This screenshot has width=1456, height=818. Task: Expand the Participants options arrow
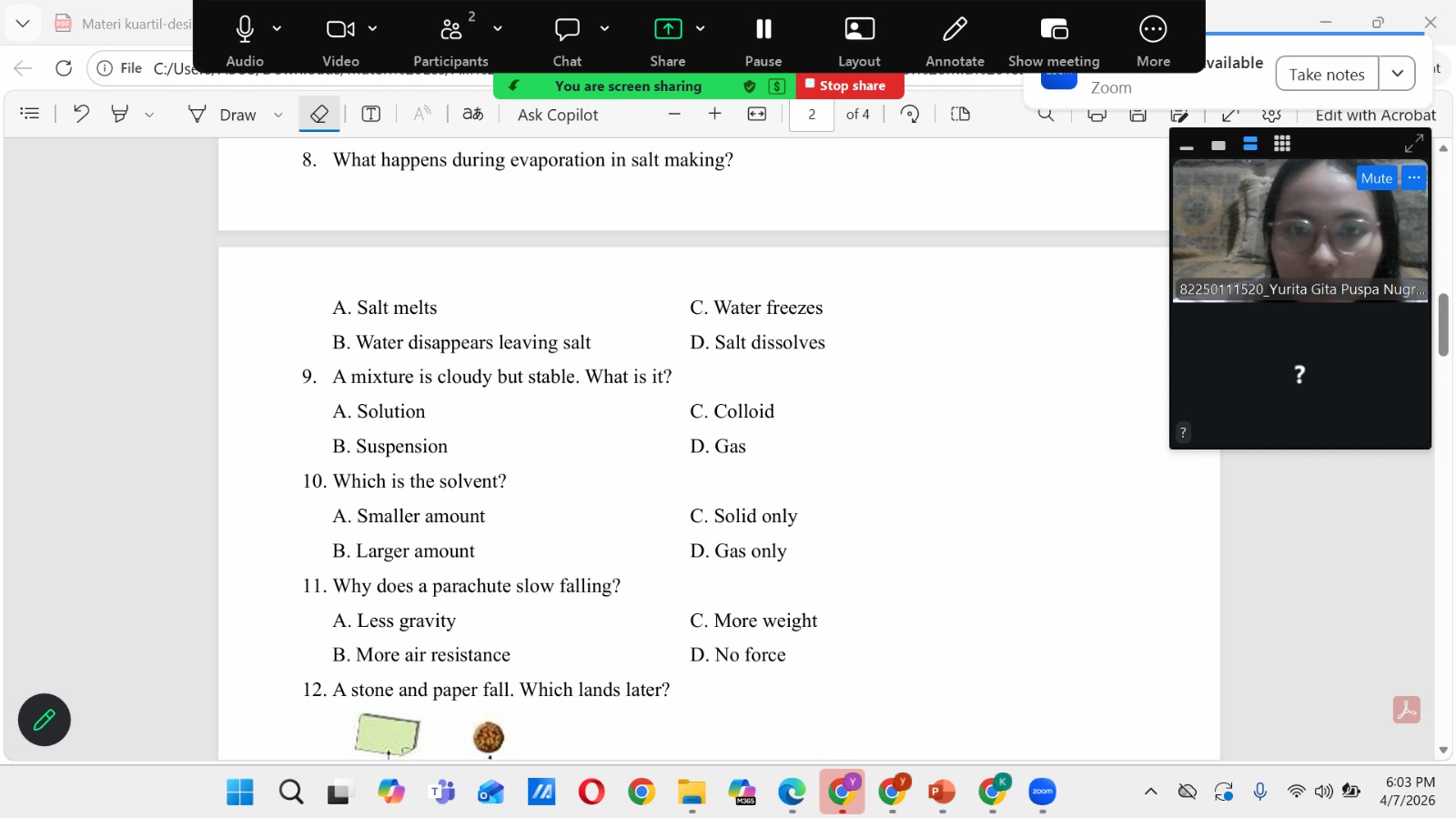[x=498, y=29]
